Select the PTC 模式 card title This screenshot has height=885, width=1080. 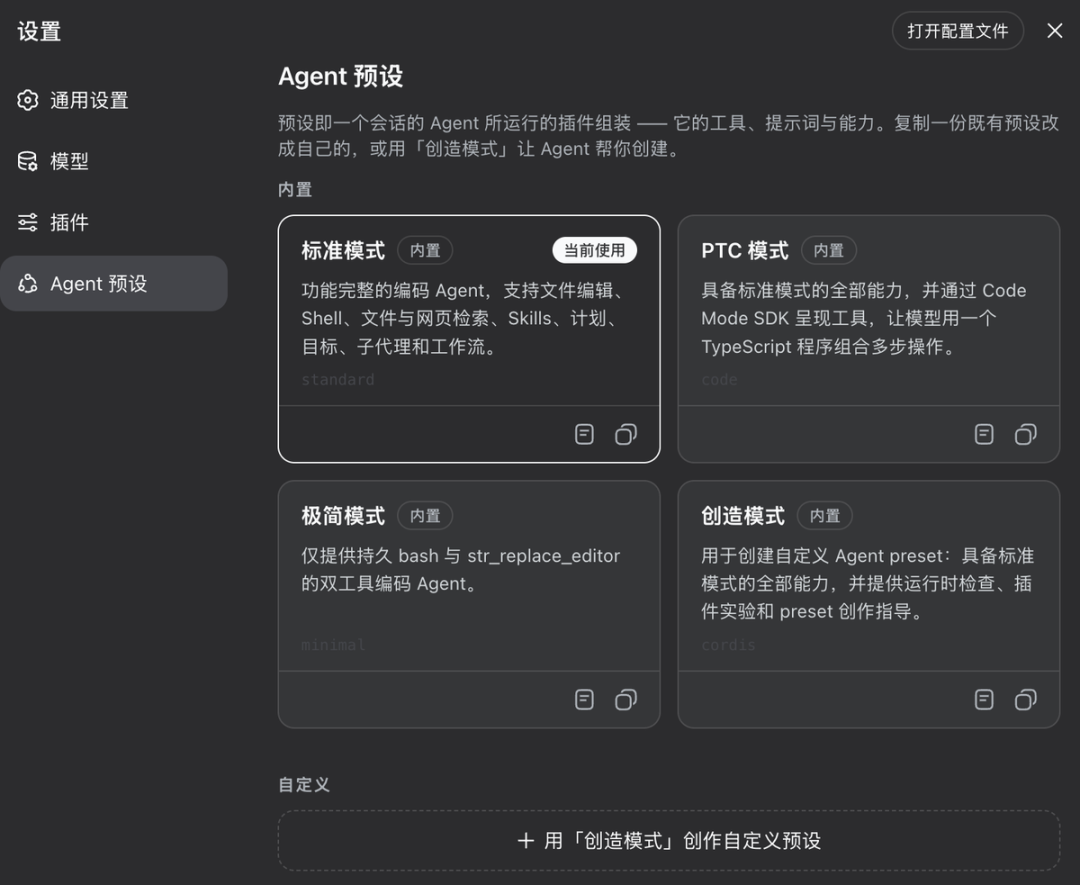[x=745, y=251]
